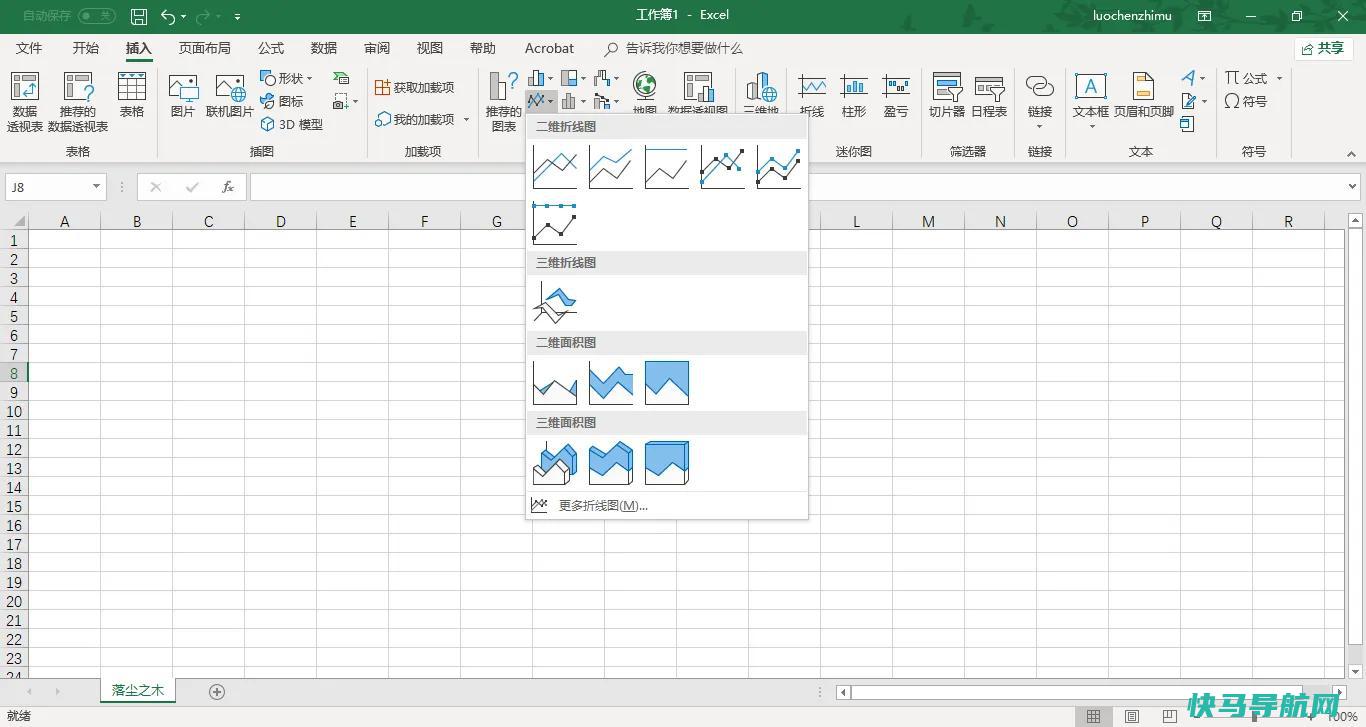
Task: Insert a Column sparkline (柱形)
Action: tap(854, 96)
